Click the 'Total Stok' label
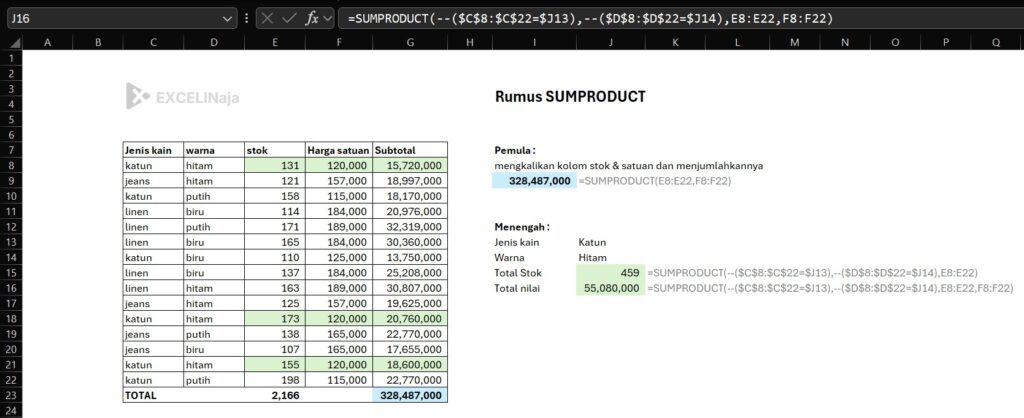1024x418 pixels. tap(518, 273)
